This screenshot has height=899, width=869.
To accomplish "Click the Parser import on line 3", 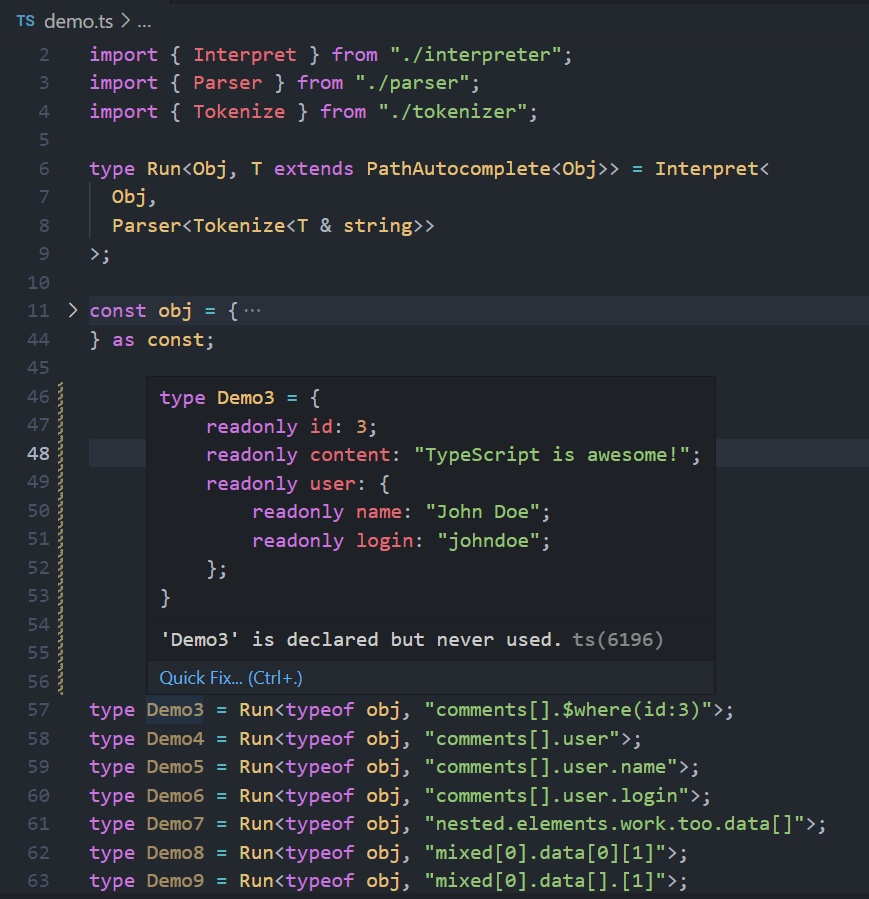I will (227, 82).
